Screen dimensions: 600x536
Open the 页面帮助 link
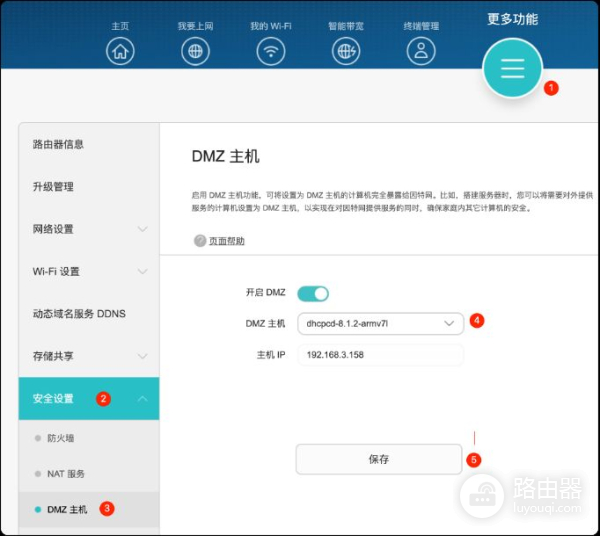(227, 241)
